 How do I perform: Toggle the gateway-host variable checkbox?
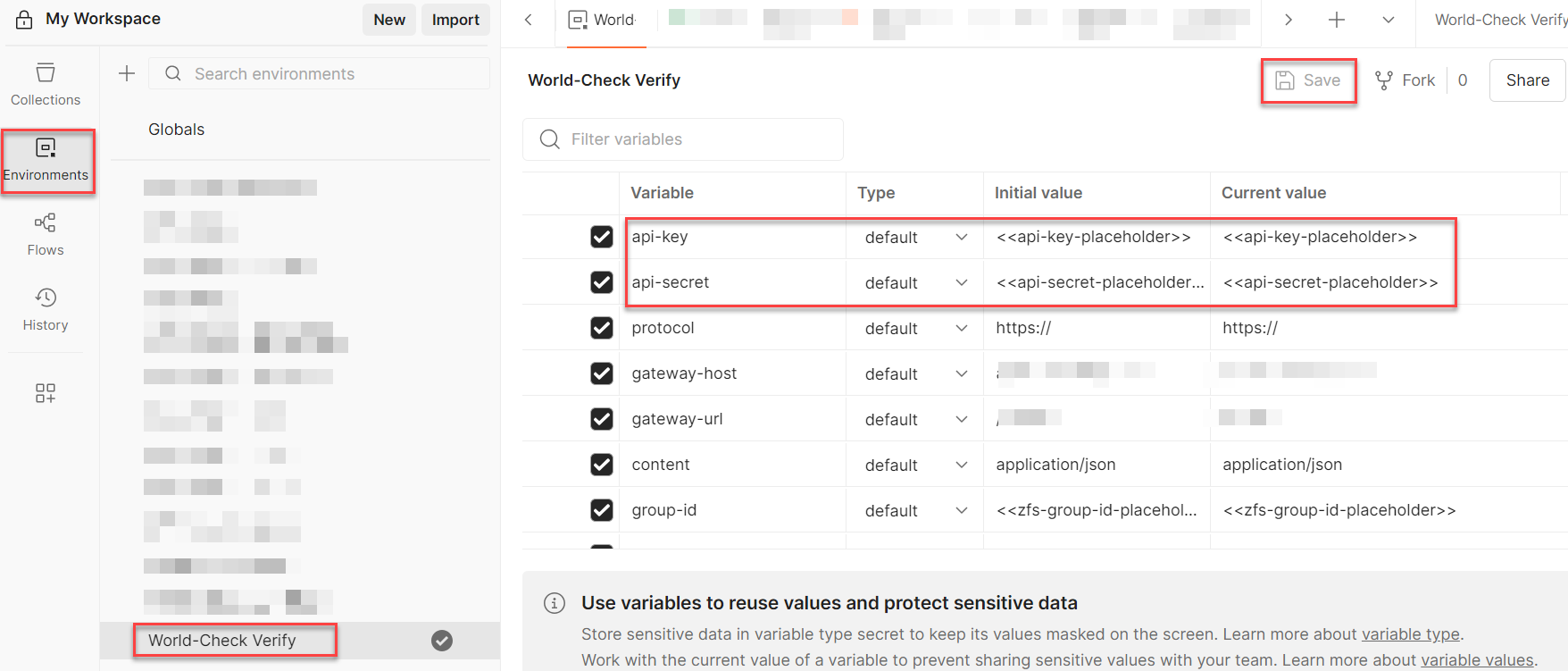tap(602, 373)
